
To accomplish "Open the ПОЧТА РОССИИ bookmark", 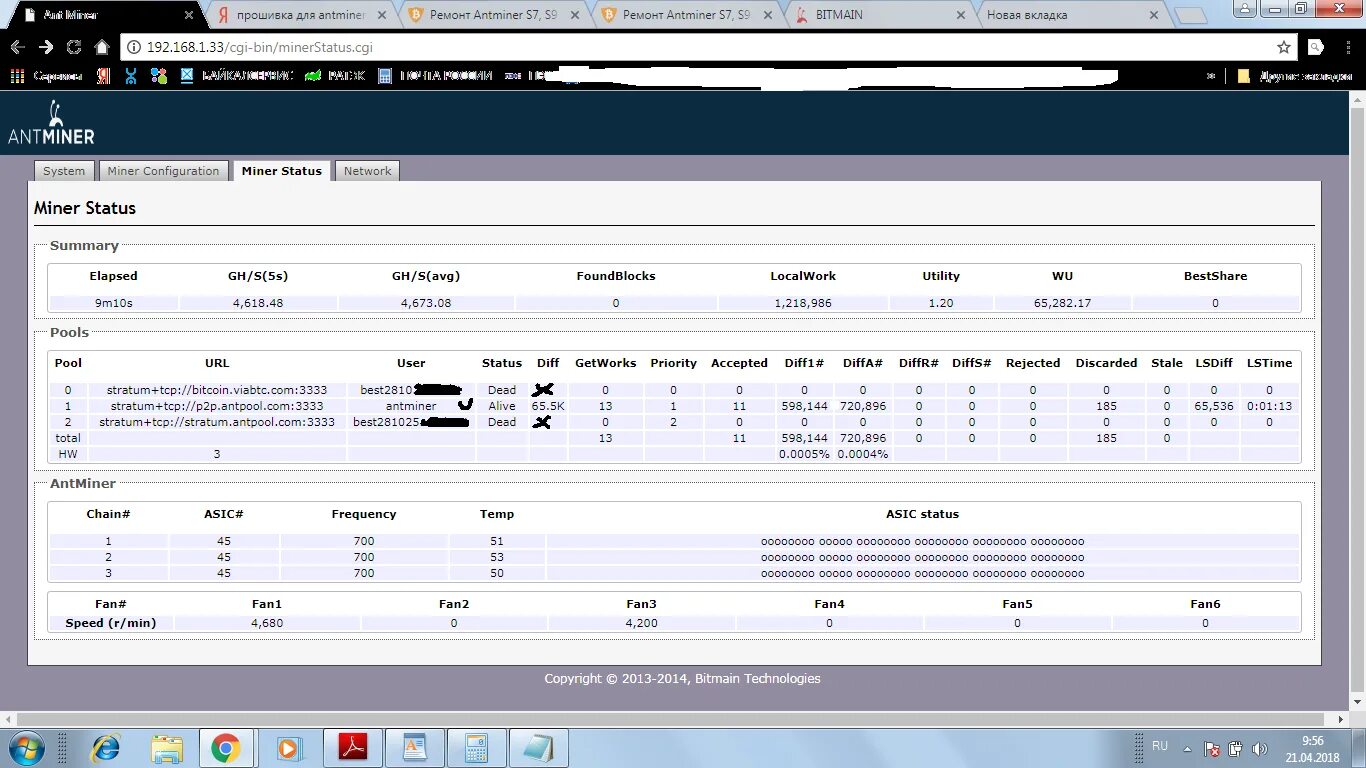I will [435, 75].
